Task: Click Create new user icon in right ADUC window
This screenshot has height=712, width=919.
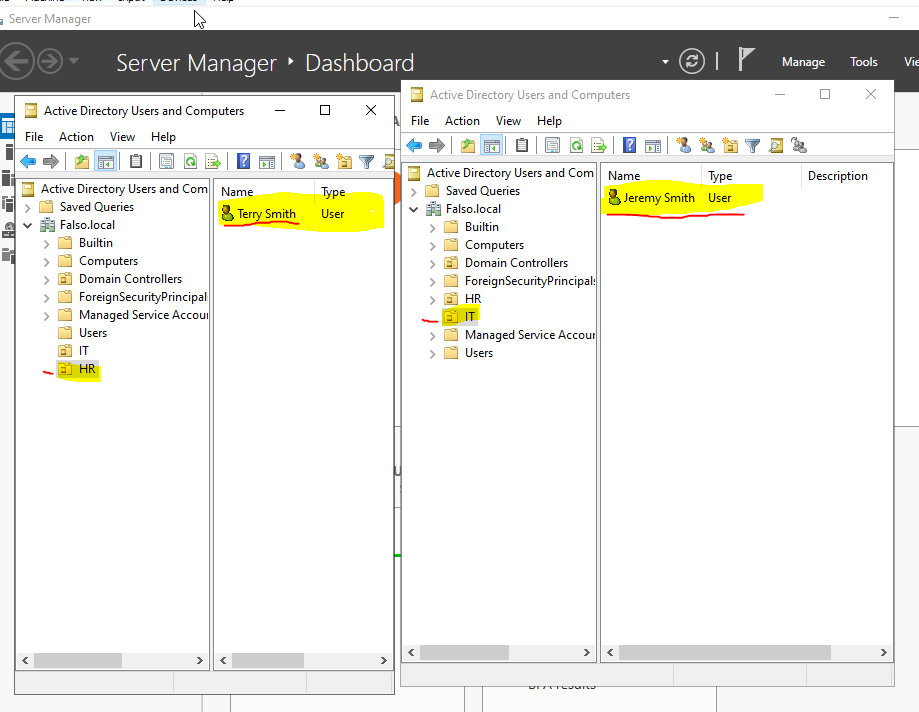Action: tap(683, 145)
